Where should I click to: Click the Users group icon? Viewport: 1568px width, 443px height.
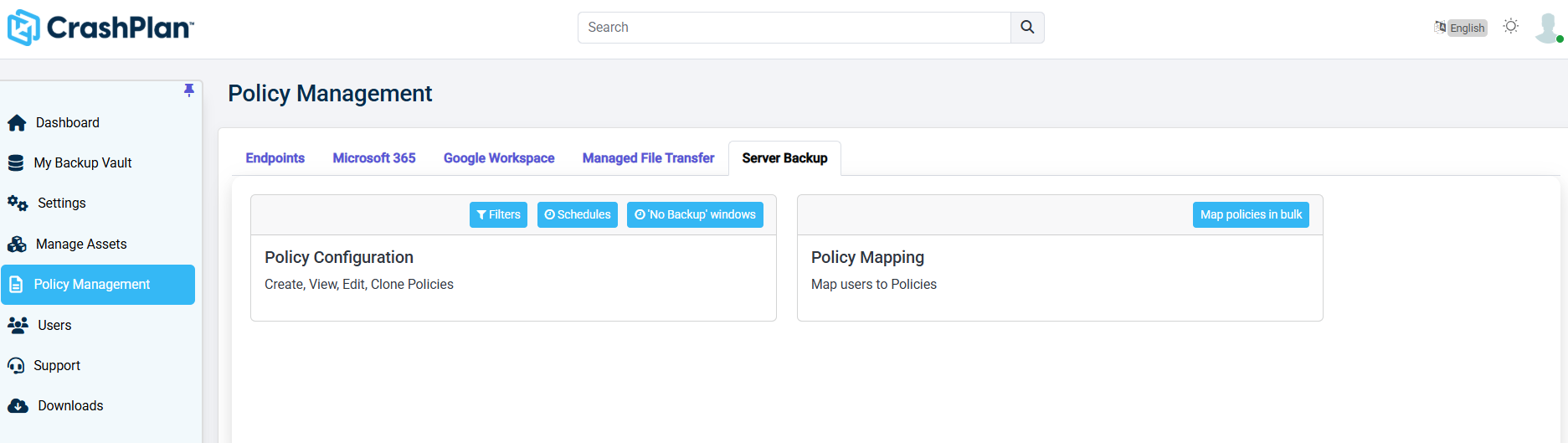click(18, 325)
